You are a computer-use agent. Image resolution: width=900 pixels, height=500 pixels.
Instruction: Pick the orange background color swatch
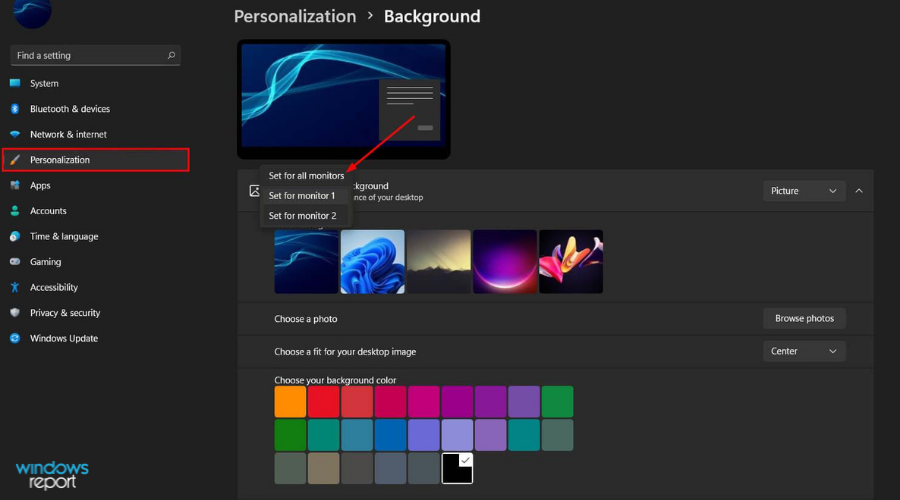click(290, 401)
